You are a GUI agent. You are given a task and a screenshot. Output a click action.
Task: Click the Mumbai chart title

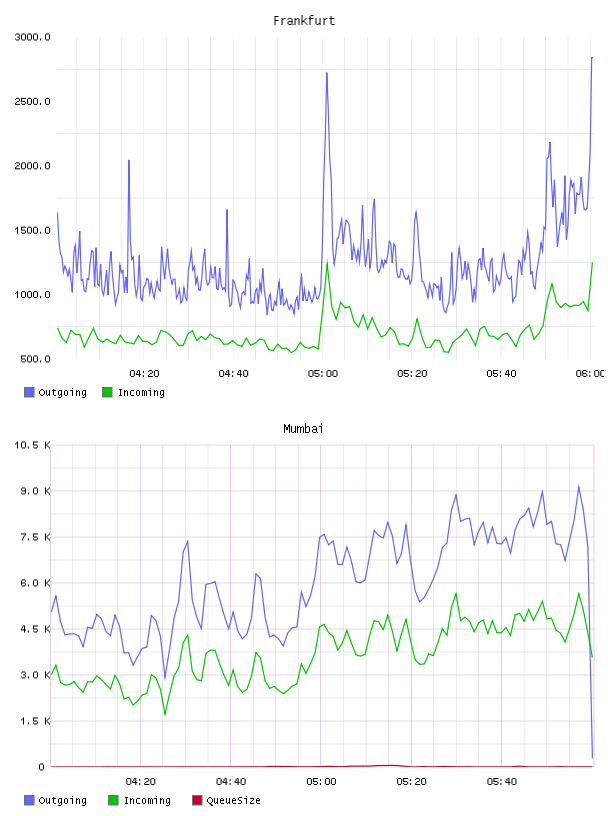(x=303, y=429)
